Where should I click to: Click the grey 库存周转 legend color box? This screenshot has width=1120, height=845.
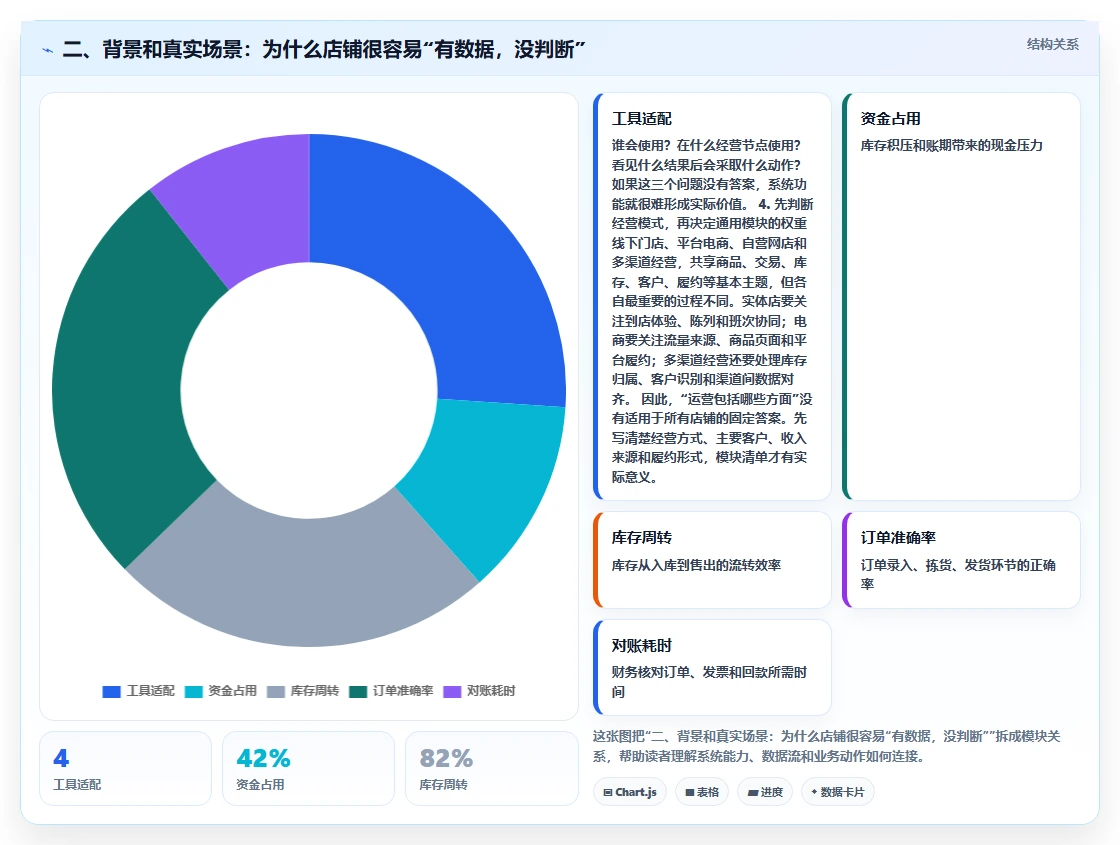(276, 691)
